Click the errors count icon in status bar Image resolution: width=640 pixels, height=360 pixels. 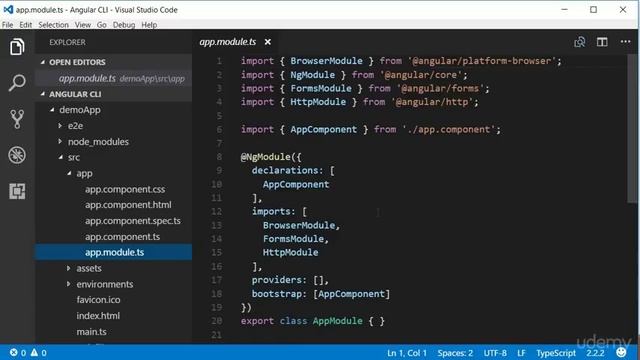click(13, 352)
